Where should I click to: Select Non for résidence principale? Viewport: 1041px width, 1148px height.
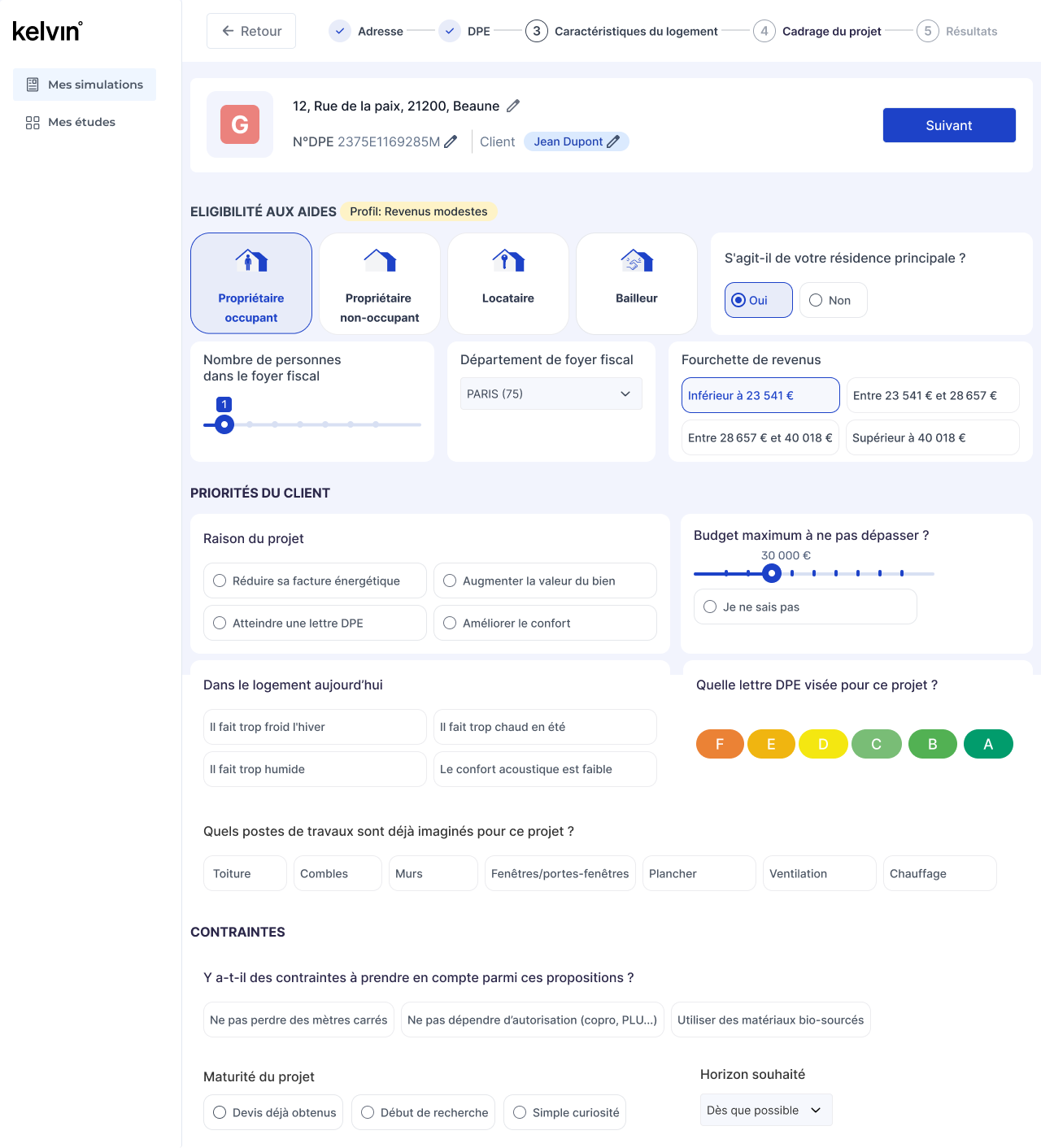[x=834, y=300]
